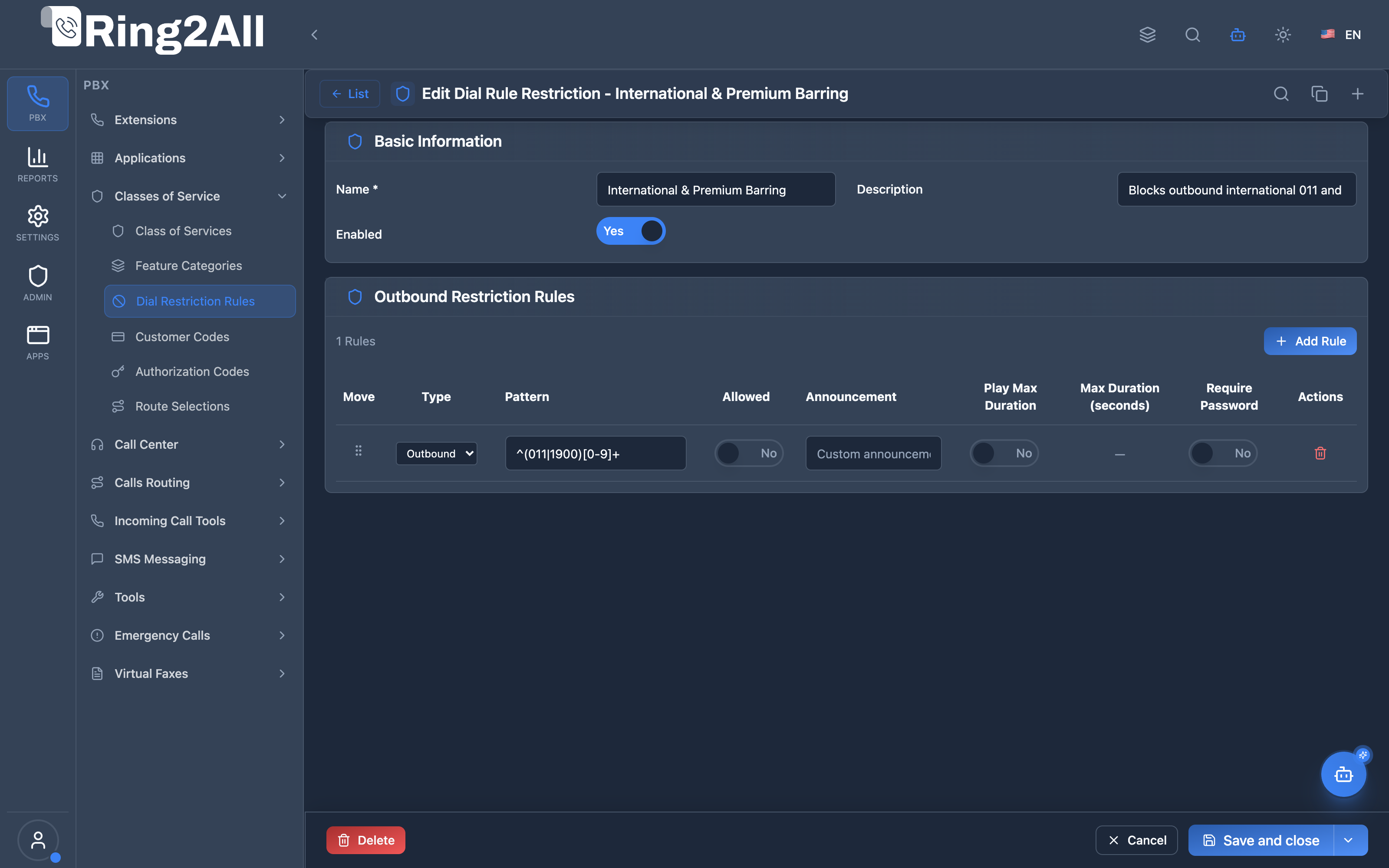Expand the Extensions menu
Viewport: 1389px width, 868px height.
pyautogui.click(x=188, y=119)
